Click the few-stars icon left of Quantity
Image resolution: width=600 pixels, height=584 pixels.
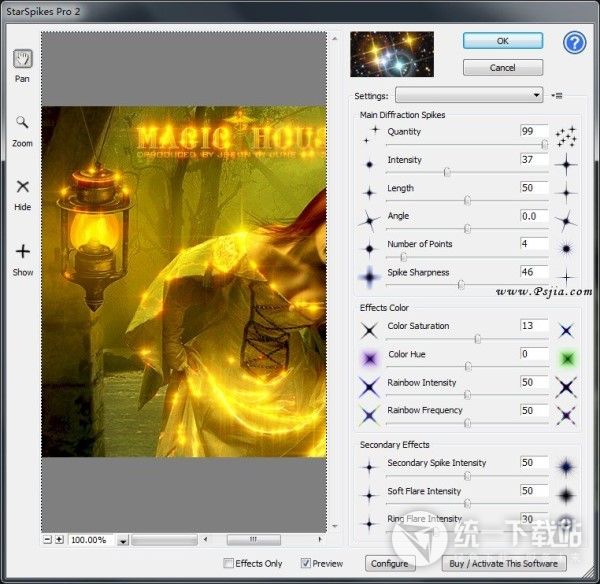pyautogui.click(x=370, y=135)
